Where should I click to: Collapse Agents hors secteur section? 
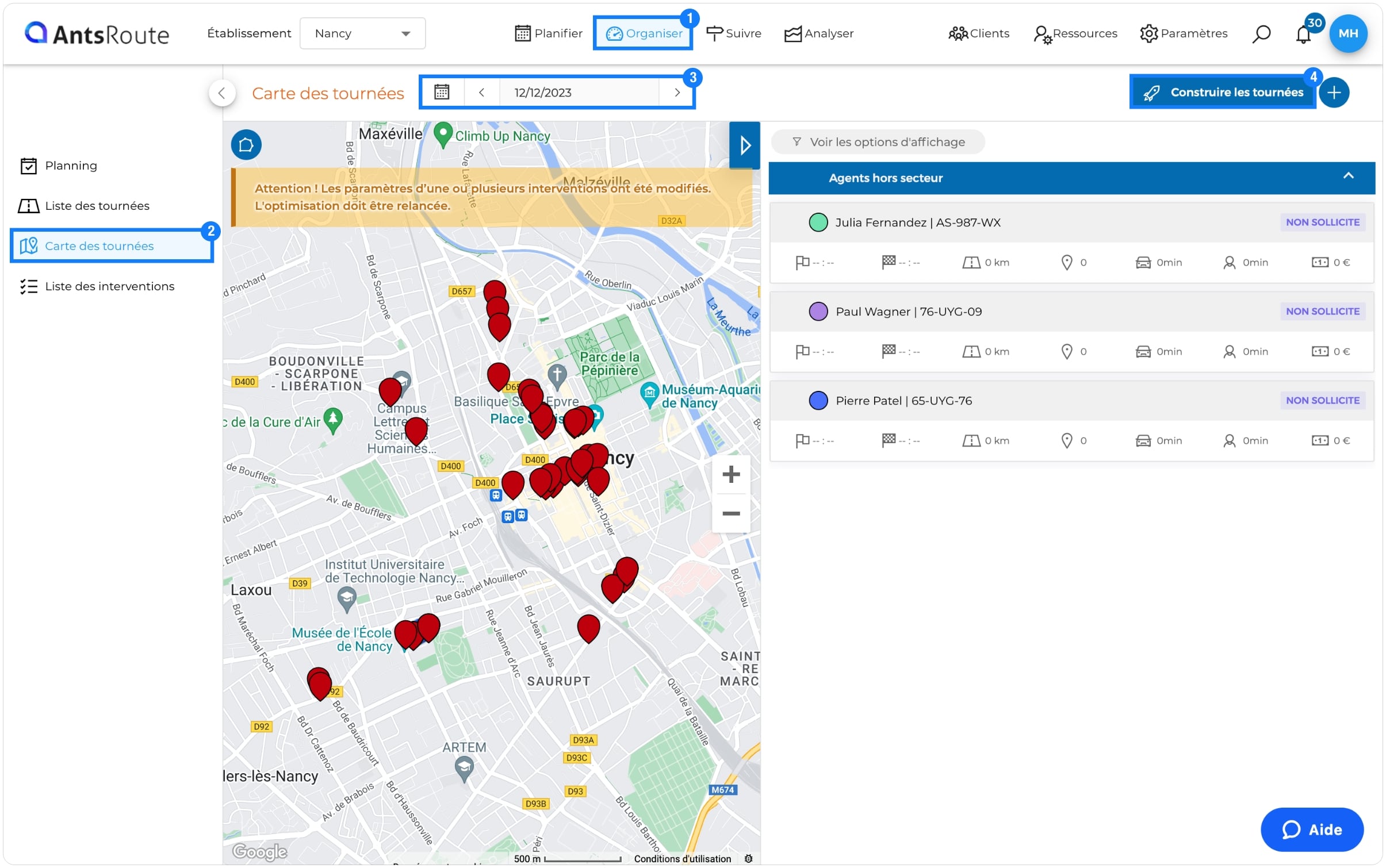(1348, 176)
